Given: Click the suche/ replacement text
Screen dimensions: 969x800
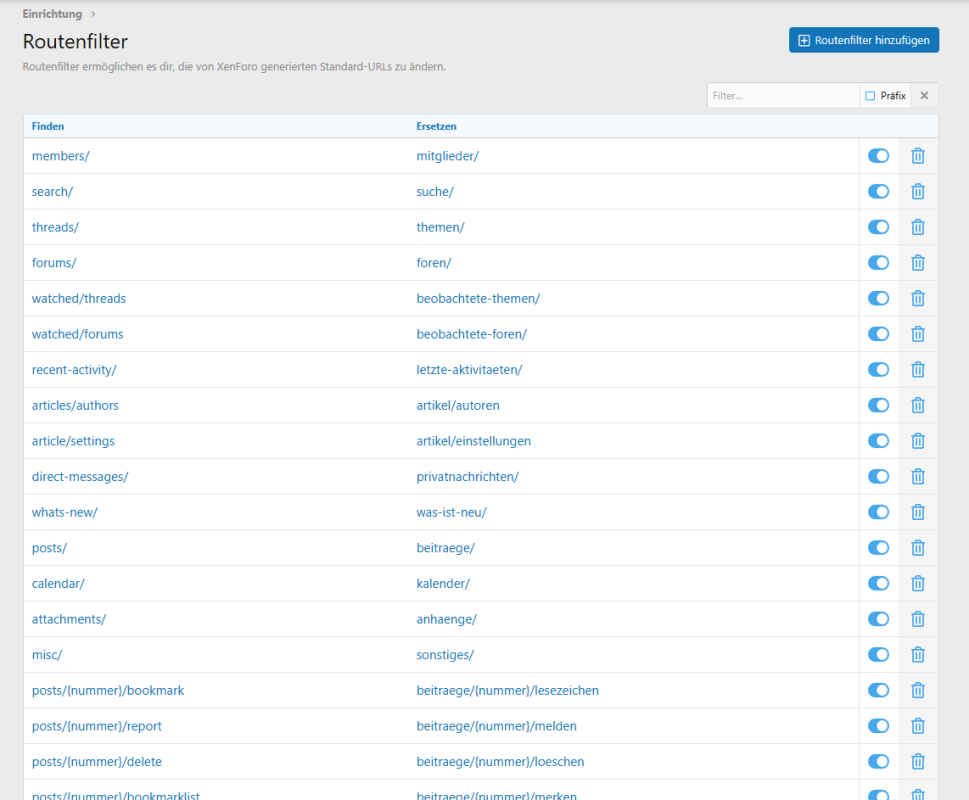Looking at the screenshot, I should (x=434, y=192).
